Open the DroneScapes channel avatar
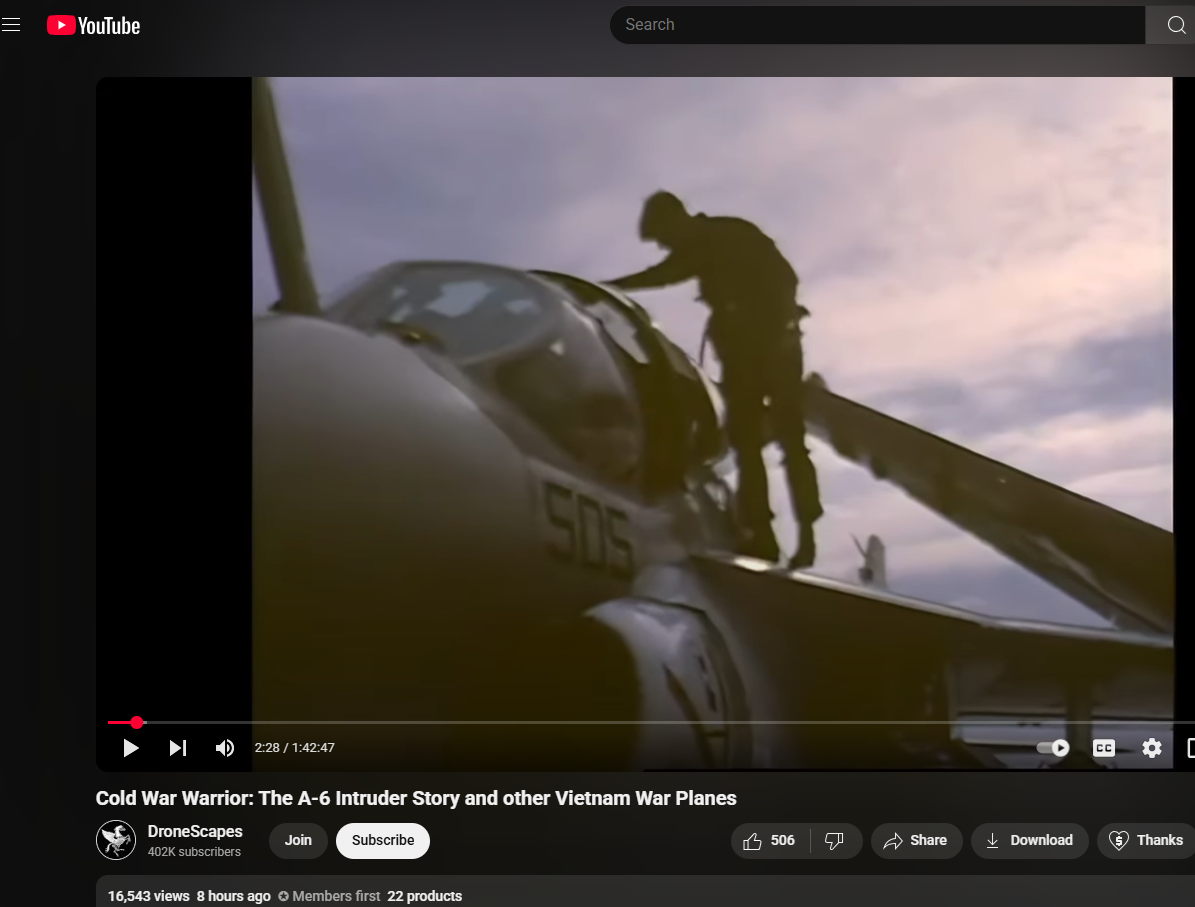This screenshot has width=1195, height=907. point(116,840)
